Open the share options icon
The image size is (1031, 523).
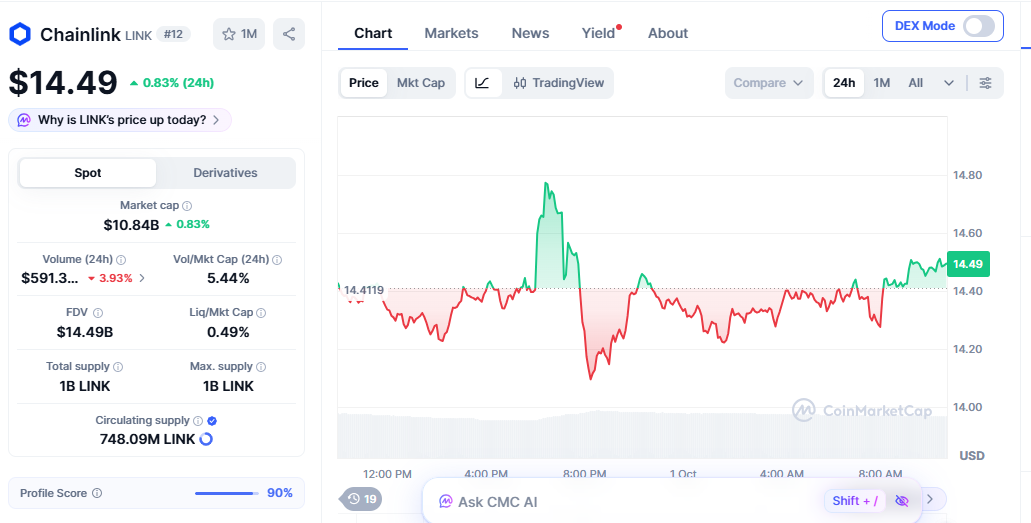coord(289,34)
